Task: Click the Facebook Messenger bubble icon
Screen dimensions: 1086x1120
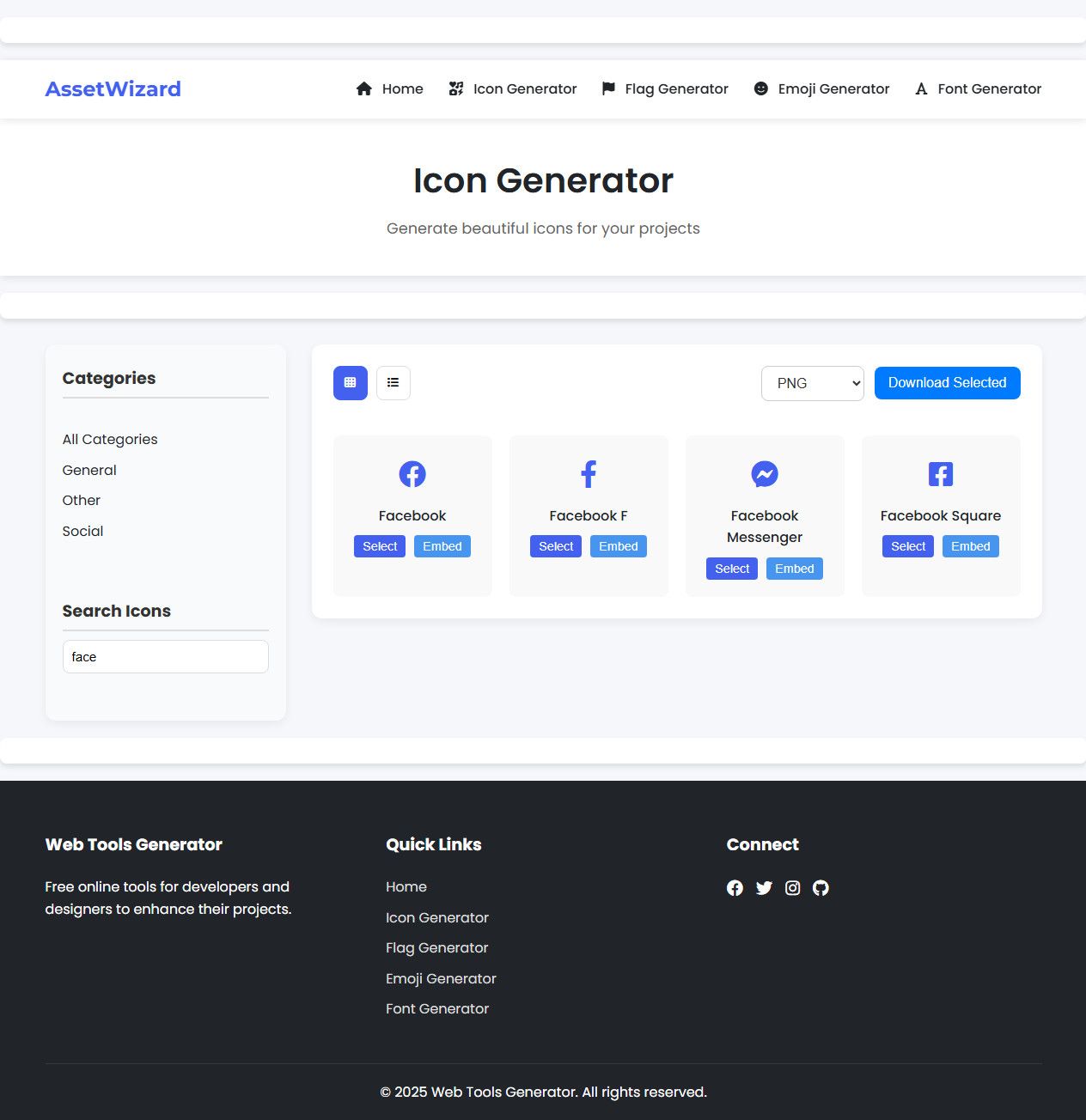Action: (765, 474)
